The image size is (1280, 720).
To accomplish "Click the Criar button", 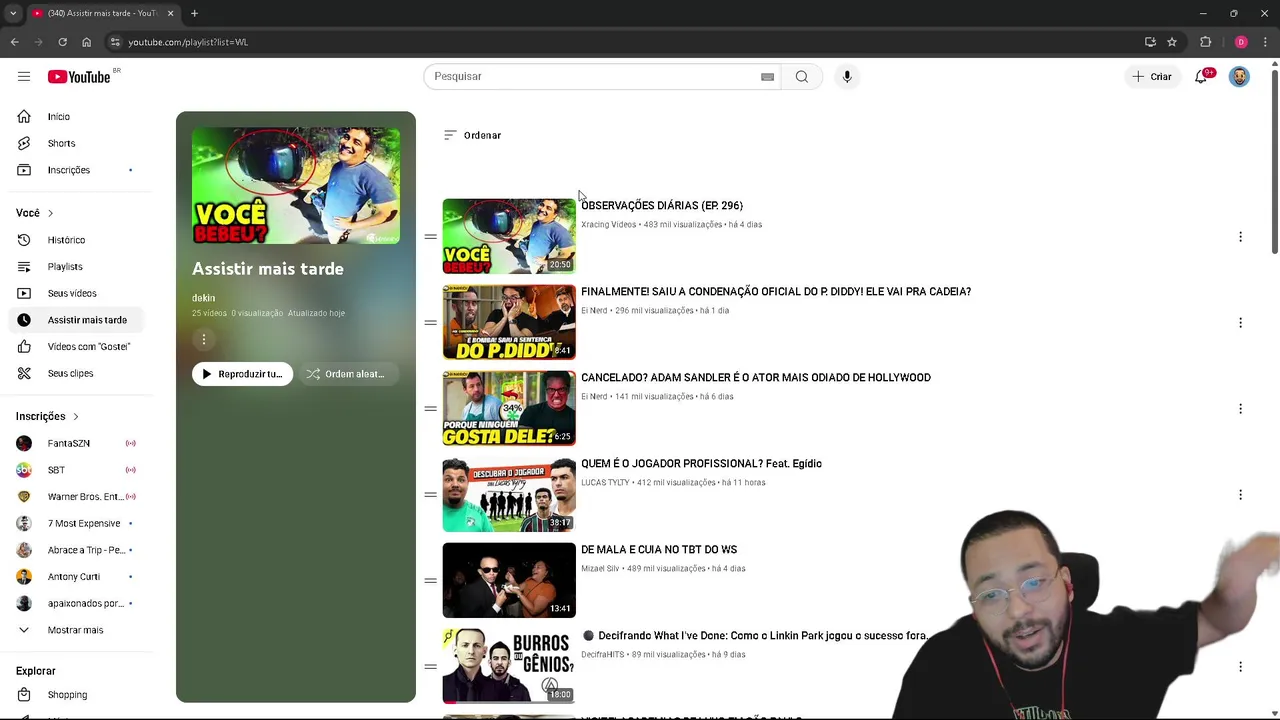I will click(1152, 76).
